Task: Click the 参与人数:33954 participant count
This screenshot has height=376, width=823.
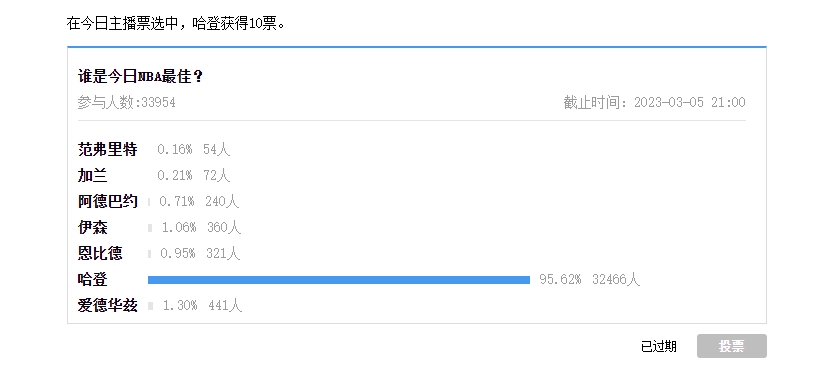Action: tap(126, 102)
